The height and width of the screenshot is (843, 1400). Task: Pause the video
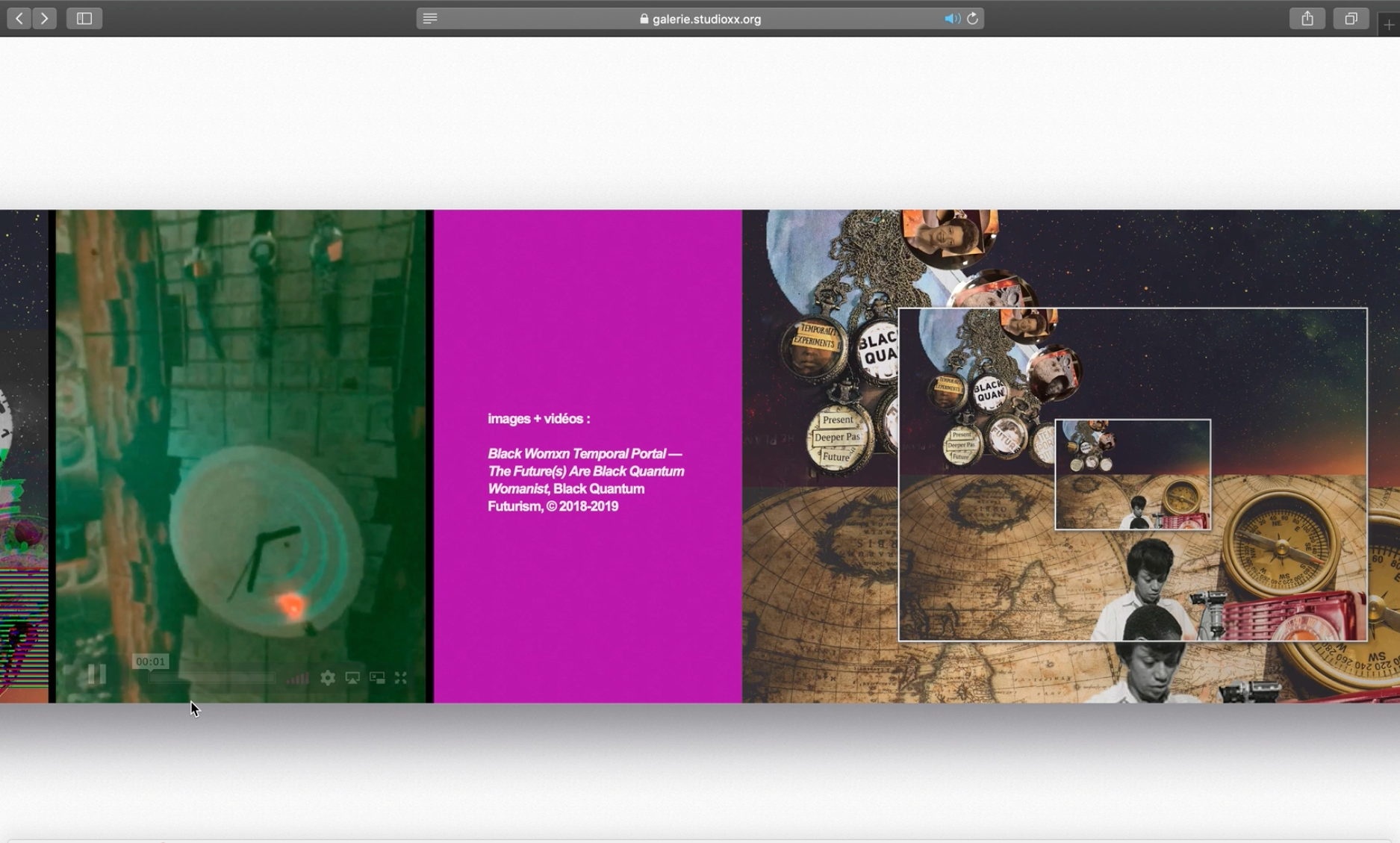tap(97, 675)
